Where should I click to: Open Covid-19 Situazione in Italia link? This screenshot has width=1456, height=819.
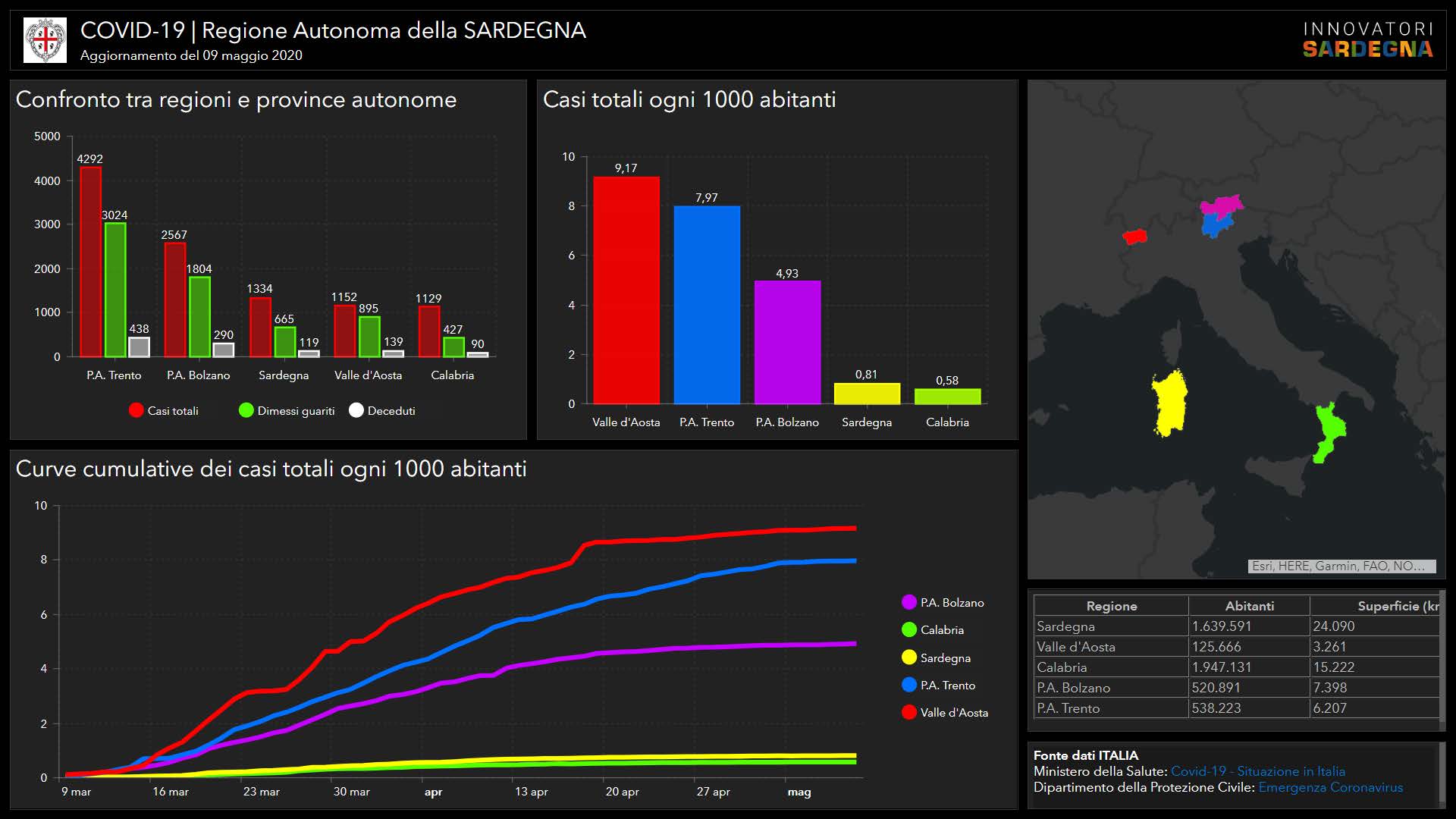coord(1257,771)
